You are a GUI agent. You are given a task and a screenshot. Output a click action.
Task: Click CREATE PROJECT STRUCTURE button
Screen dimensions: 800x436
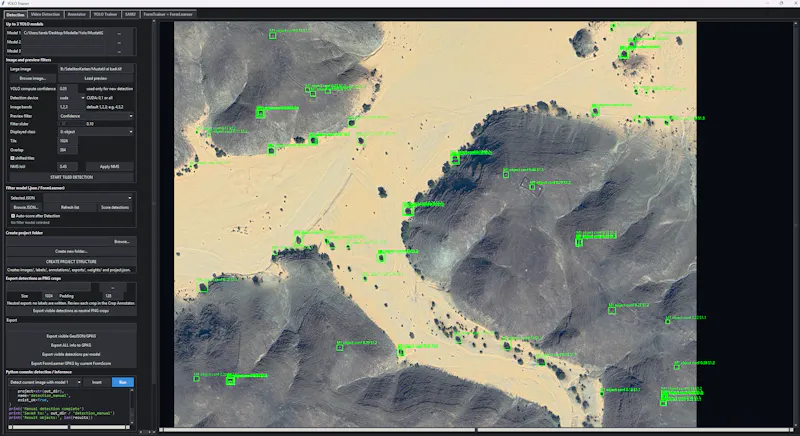pyautogui.click(x=71, y=262)
